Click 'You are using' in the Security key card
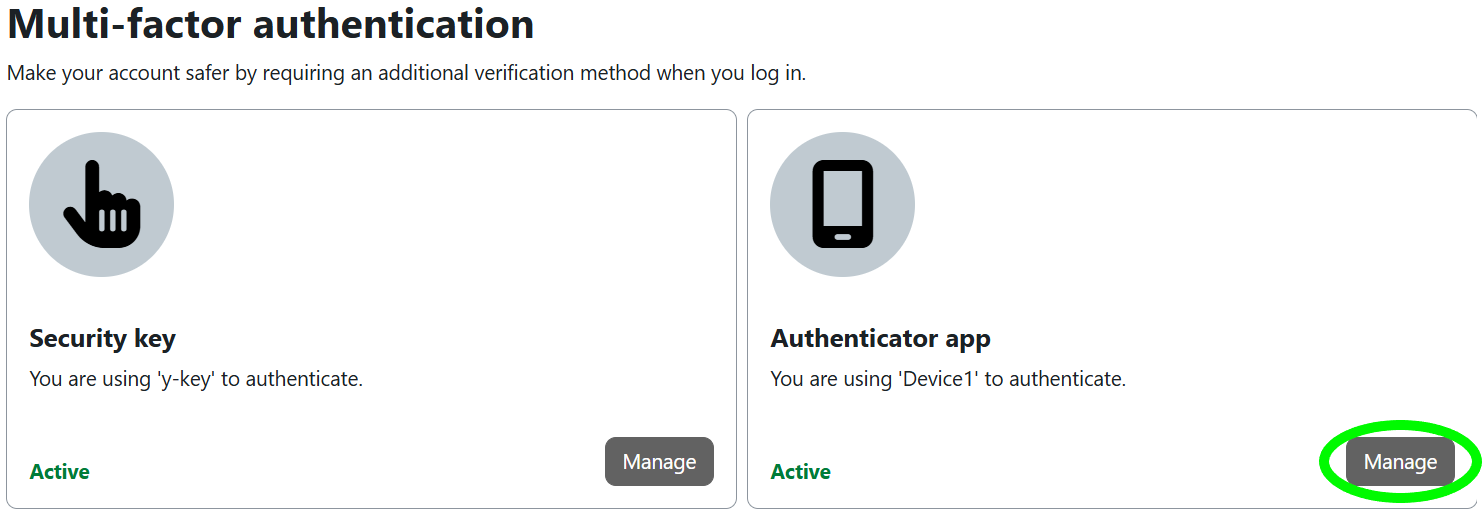The height and width of the screenshot is (511, 1482). point(91,379)
